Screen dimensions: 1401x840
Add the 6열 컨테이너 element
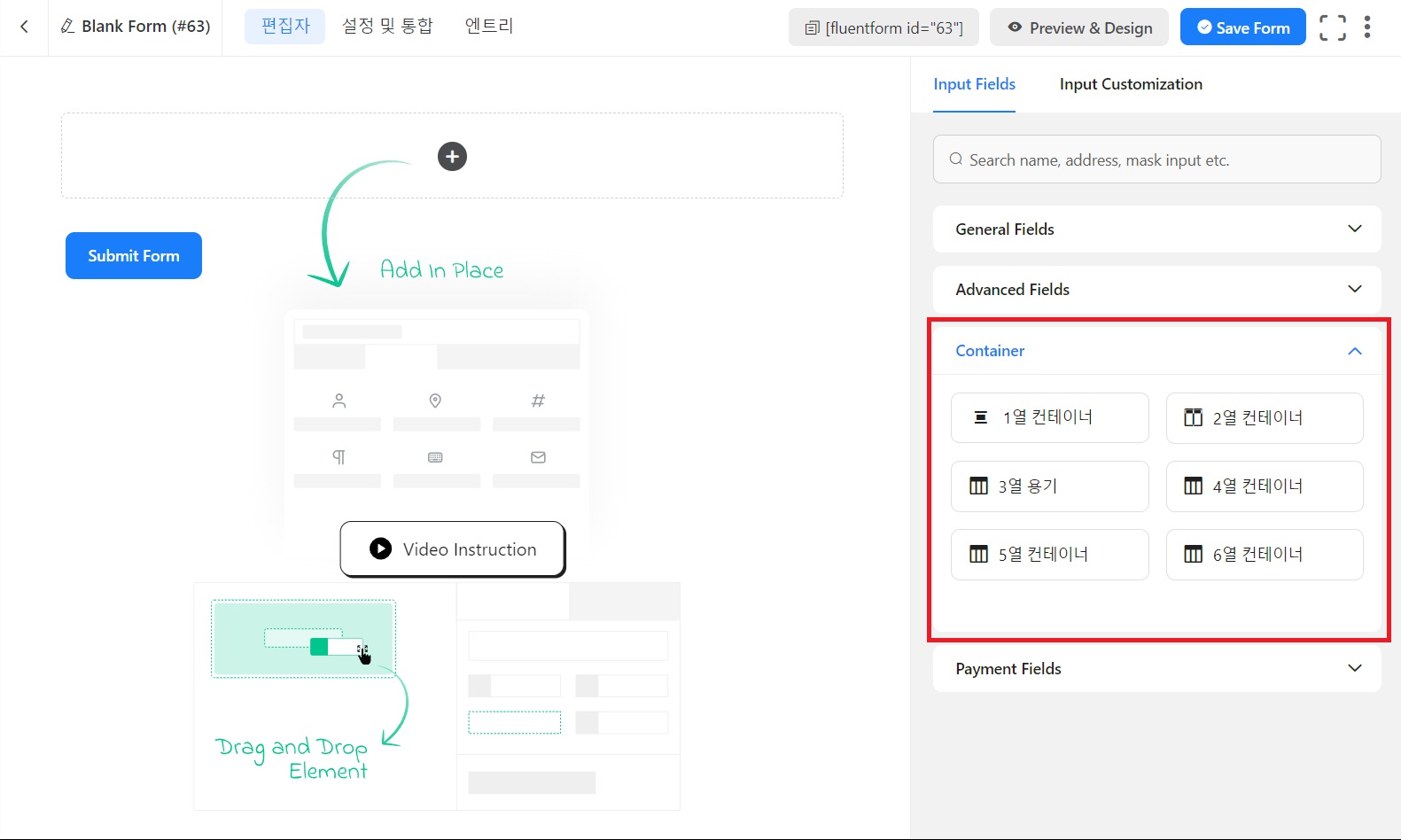pyautogui.click(x=1265, y=554)
